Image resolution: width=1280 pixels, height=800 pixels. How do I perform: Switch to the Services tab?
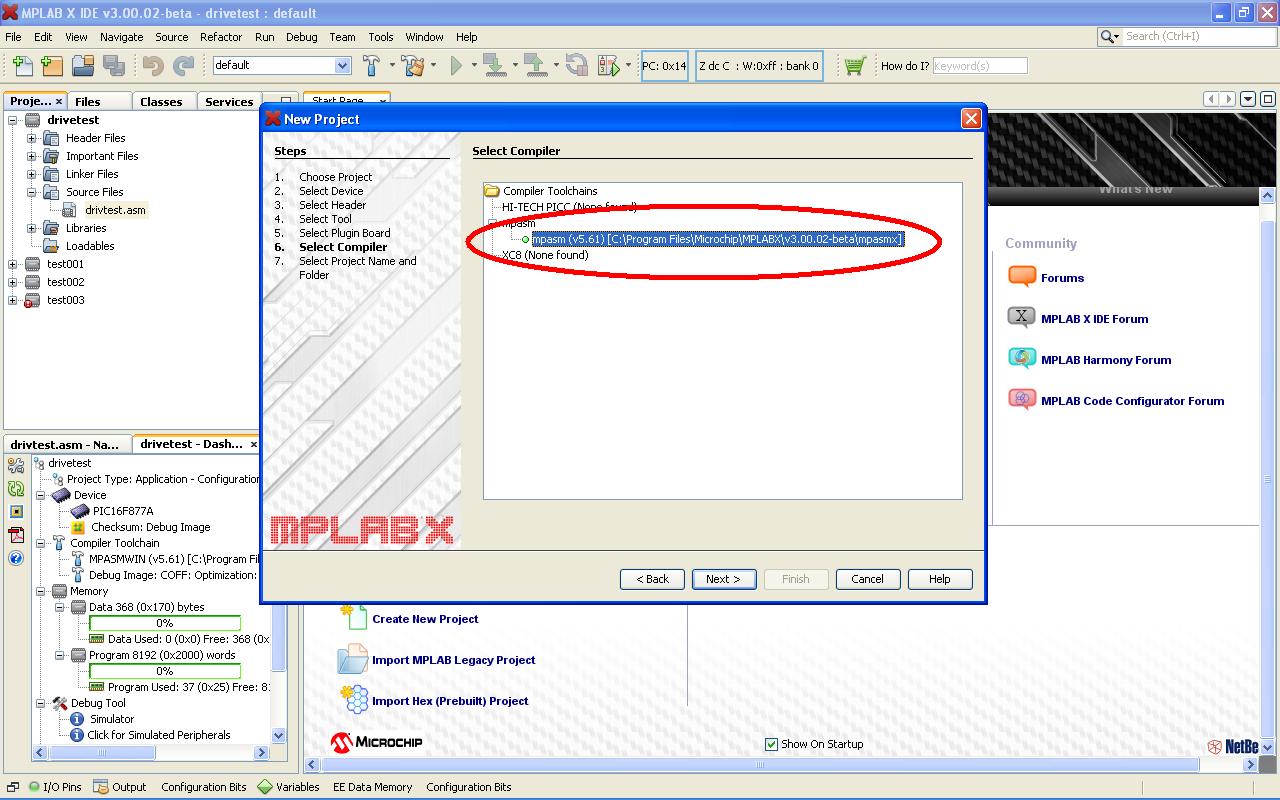pyautogui.click(x=229, y=101)
